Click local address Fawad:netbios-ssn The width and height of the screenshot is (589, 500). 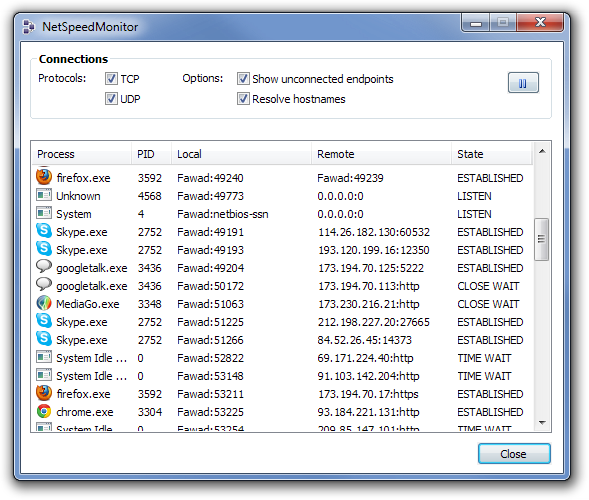(x=223, y=214)
